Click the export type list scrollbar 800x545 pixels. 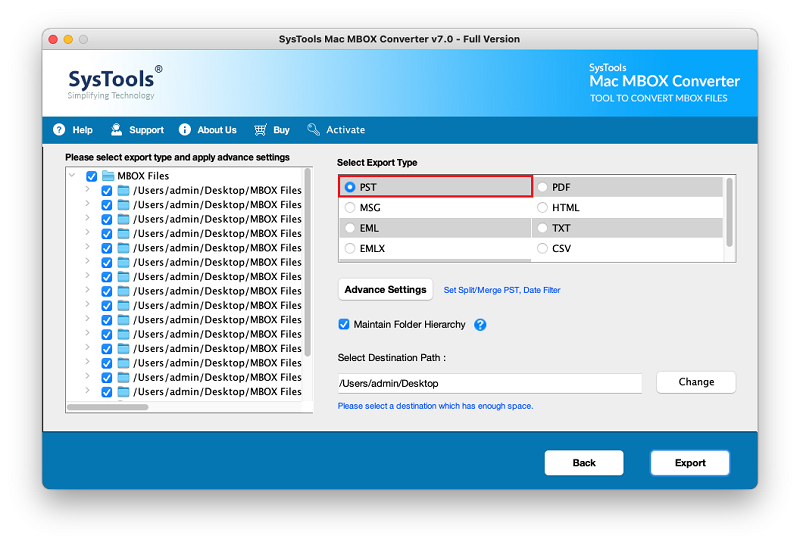tap(730, 212)
